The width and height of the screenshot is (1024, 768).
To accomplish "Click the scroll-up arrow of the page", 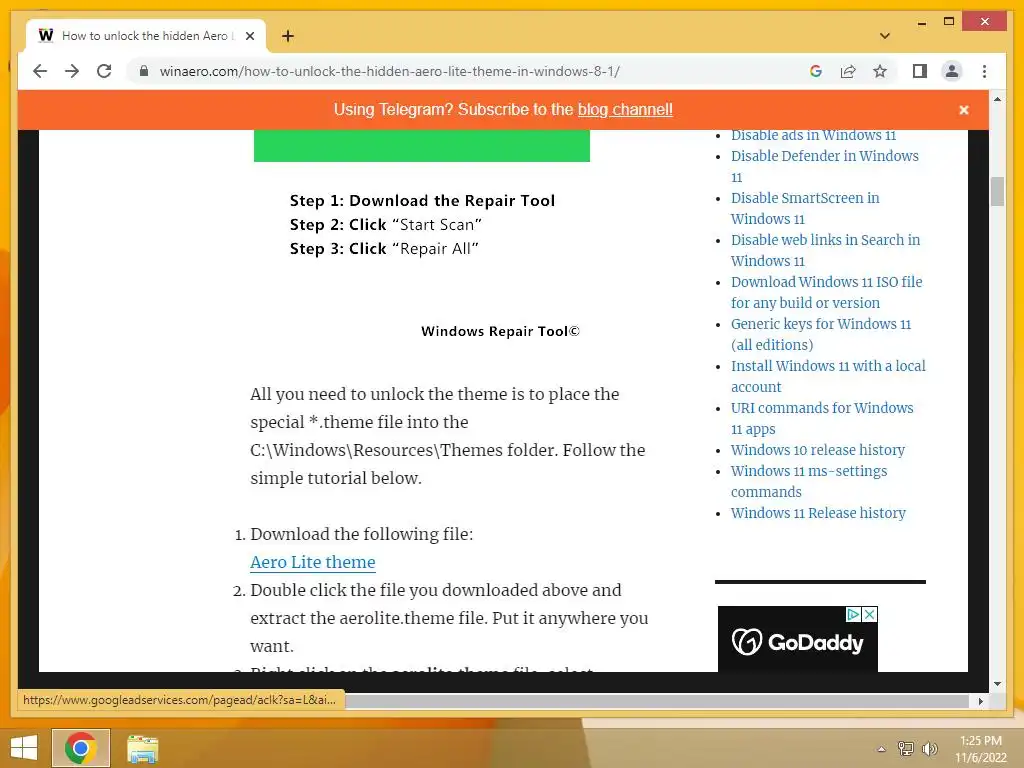I will [x=997, y=99].
